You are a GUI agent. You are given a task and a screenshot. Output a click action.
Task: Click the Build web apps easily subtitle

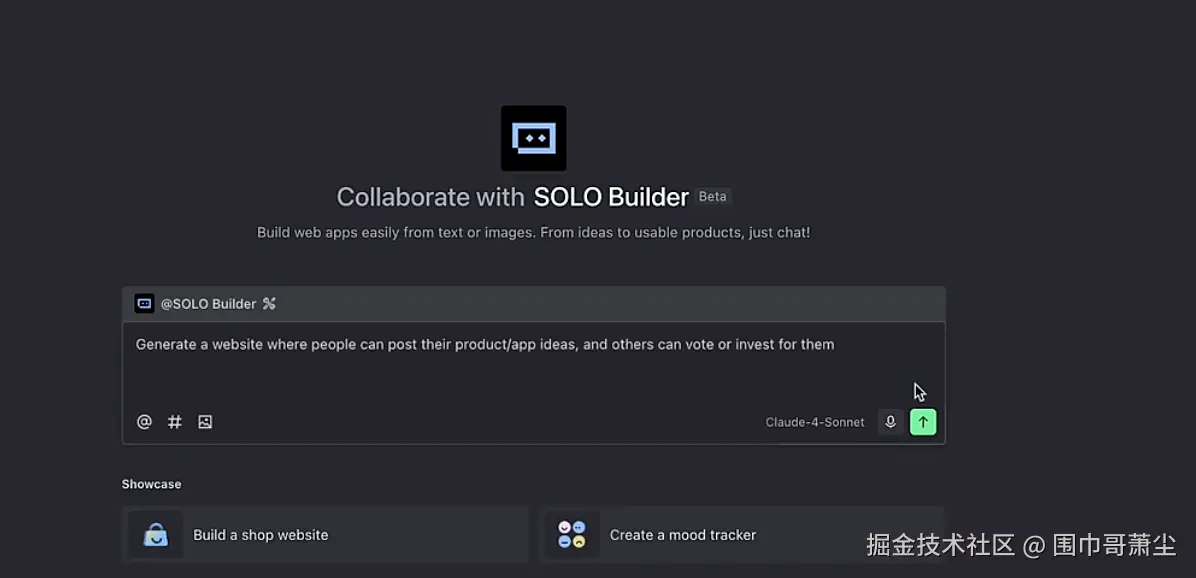(x=533, y=233)
